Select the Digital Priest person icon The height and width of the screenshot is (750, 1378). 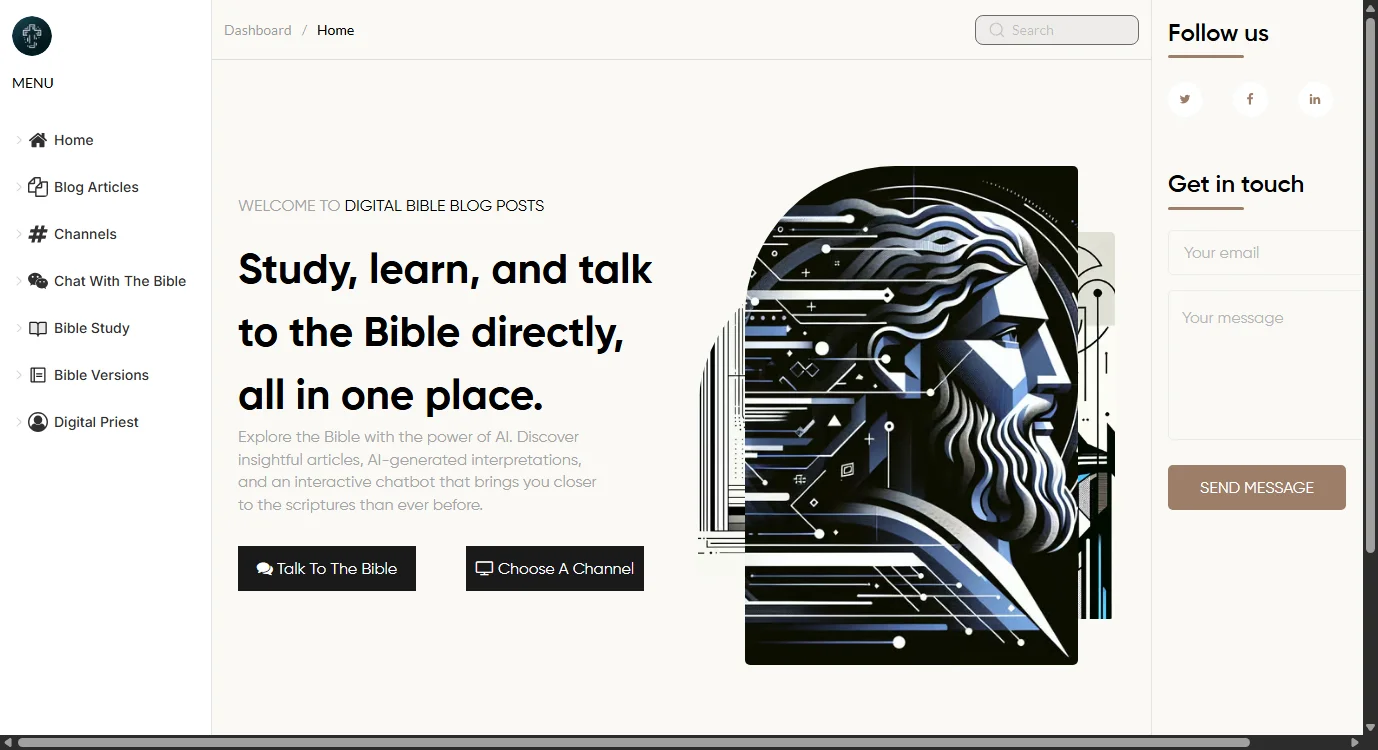point(38,422)
